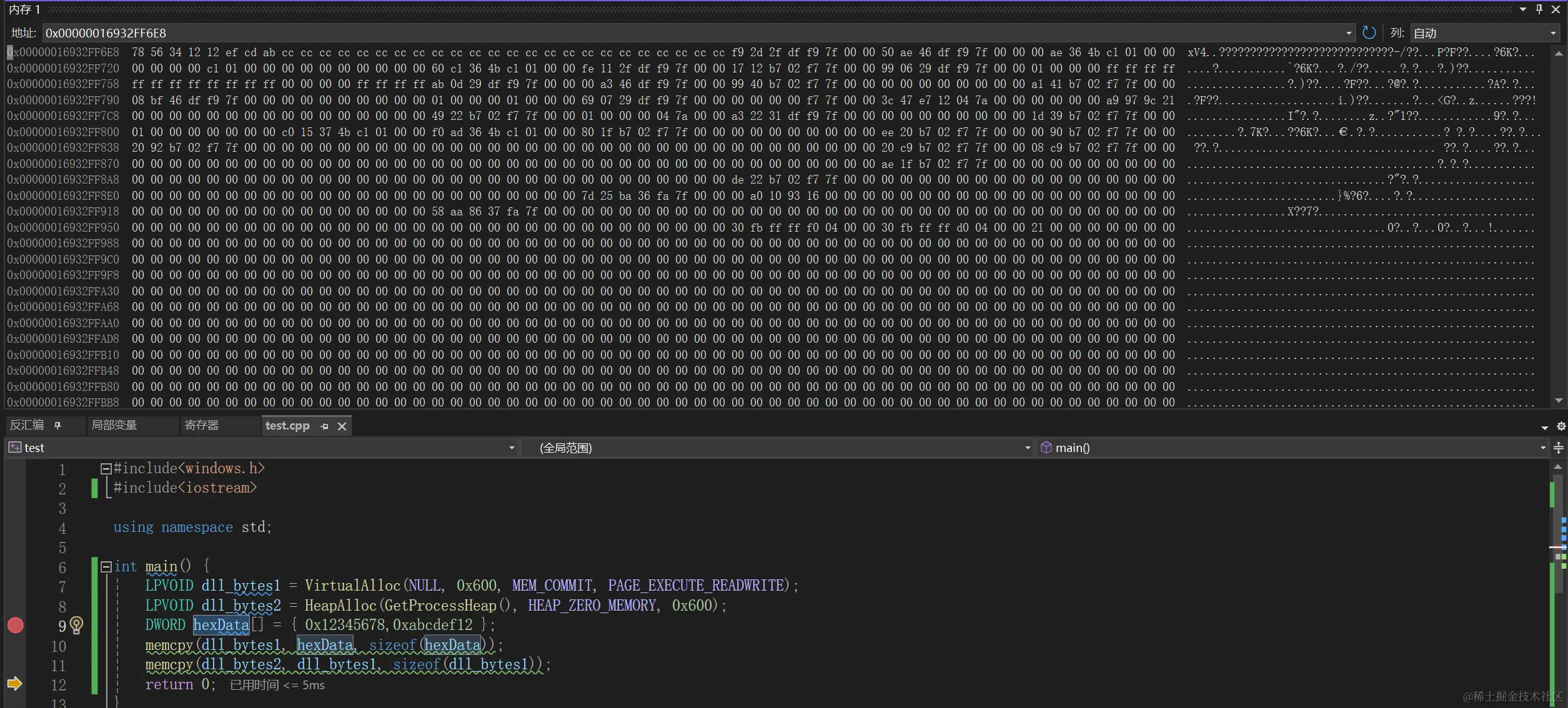The height and width of the screenshot is (708, 1568).
Task: Close the test.cpp tab
Action: [342, 426]
